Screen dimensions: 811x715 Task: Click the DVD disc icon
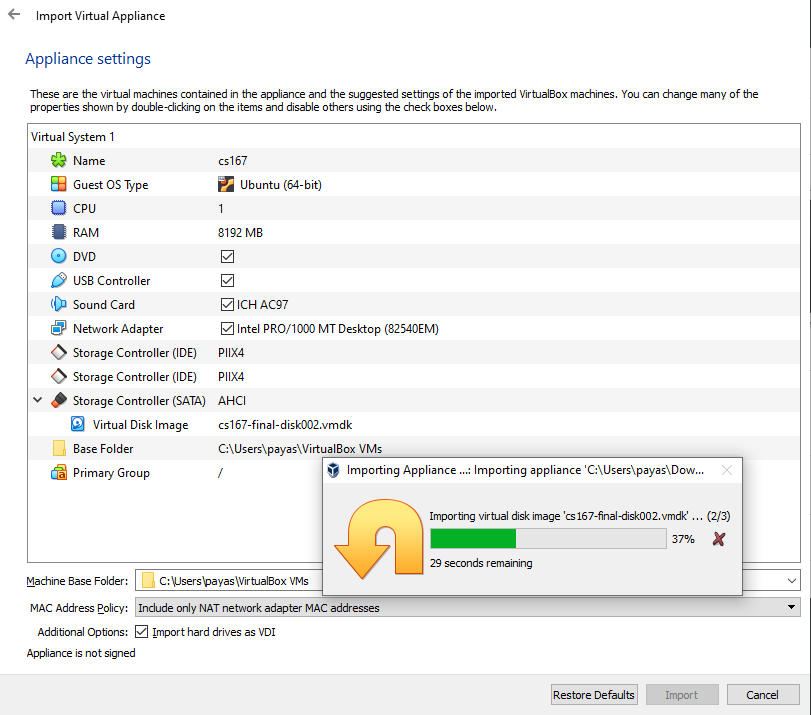pos(58,256)
